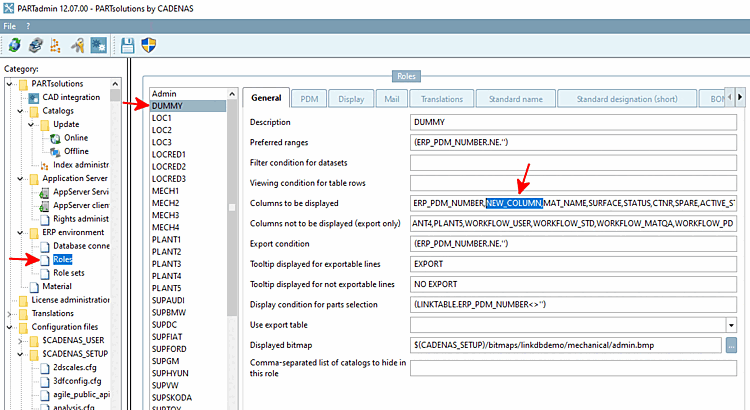Click the PARTadmin application icon in title bar

click(x=9, y=8)
